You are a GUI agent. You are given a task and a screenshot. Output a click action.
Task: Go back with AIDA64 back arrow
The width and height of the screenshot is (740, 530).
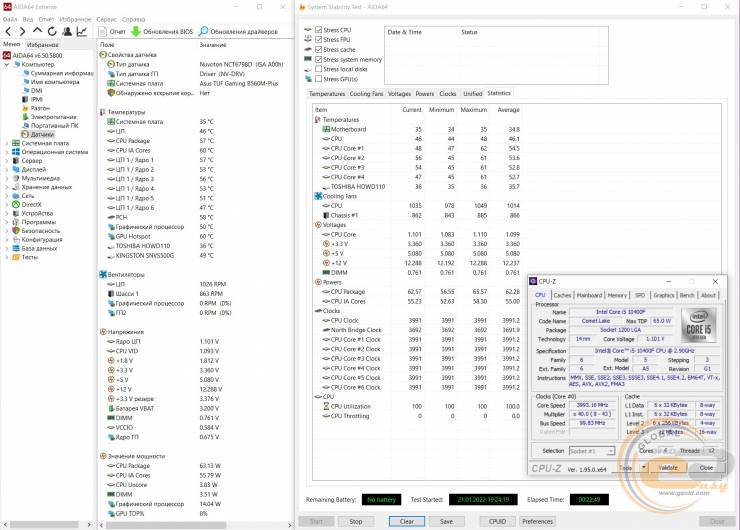click(x=8, y=32)
